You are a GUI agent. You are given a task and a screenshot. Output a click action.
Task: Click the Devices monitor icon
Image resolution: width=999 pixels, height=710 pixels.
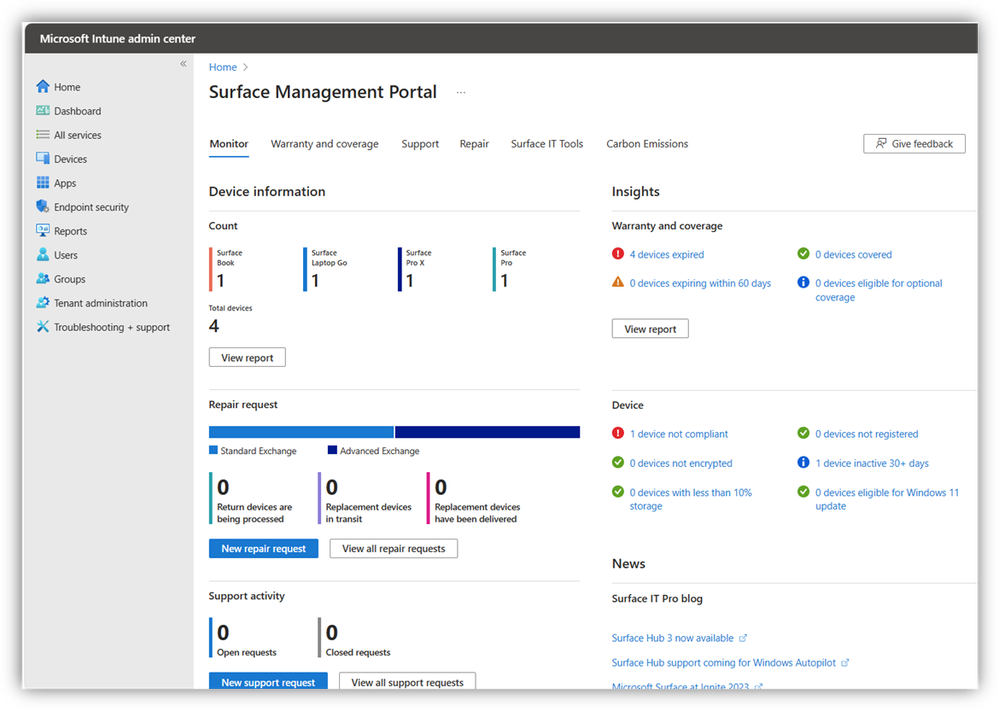coord(43,159)
